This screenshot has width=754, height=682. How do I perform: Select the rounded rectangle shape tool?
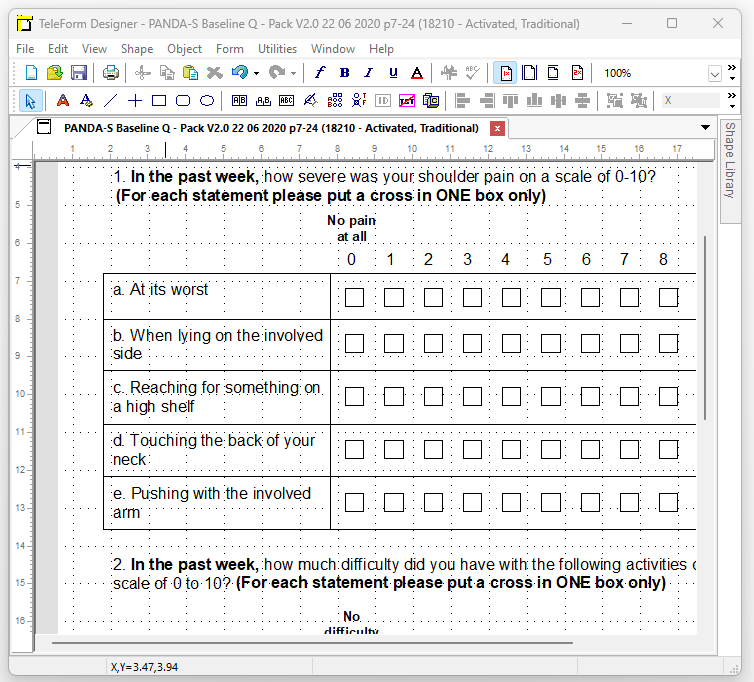[183, 101]
